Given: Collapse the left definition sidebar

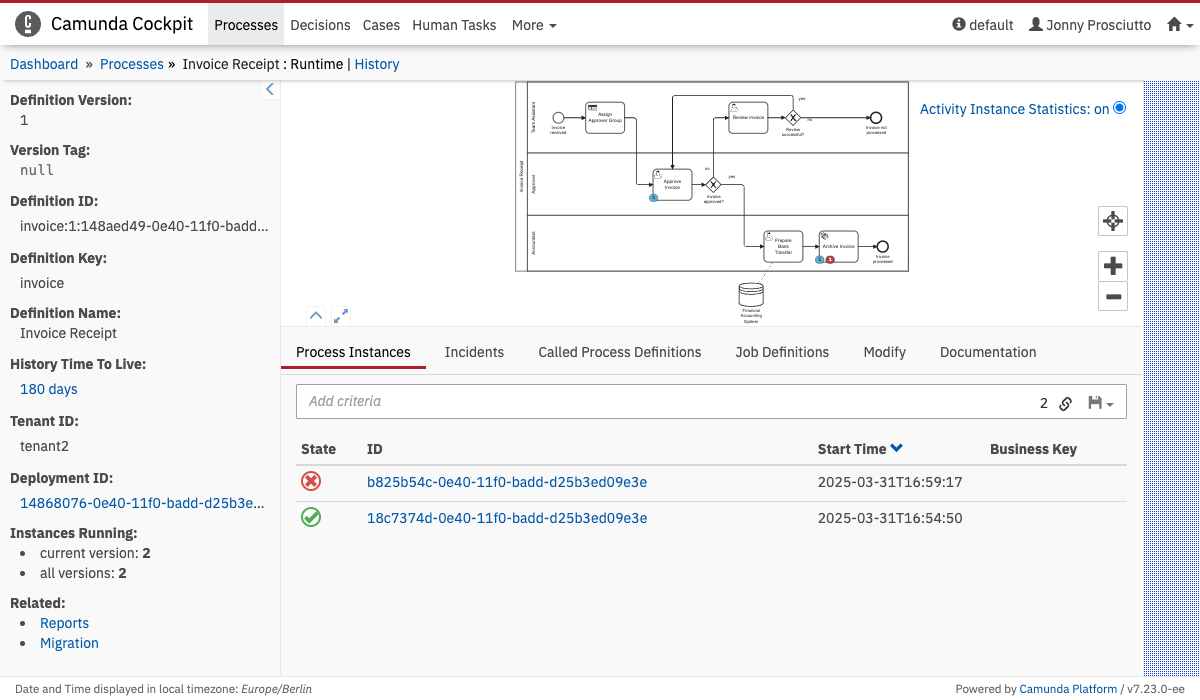Looking at the screenshot, I should (x=269, y=89).
